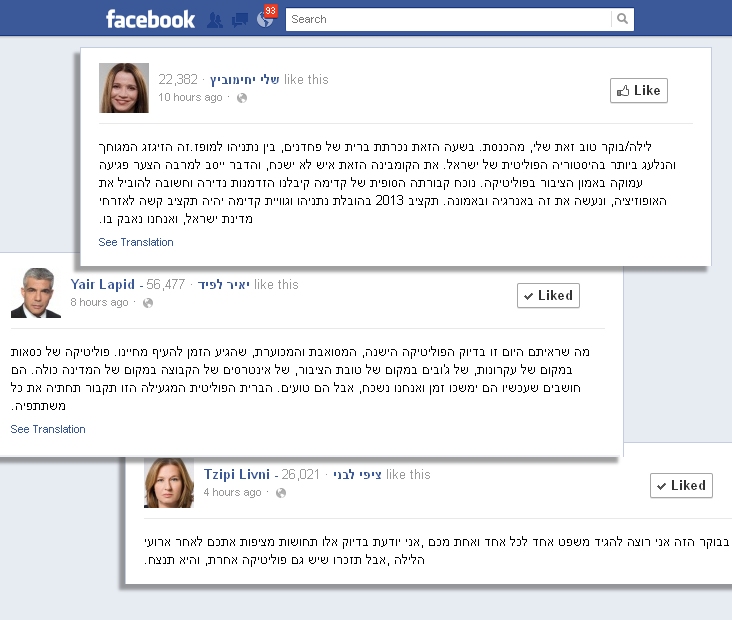The width and height of the screenshot is (732, 620).
Task: Click the Facebook logo
Action: point(150,19)
